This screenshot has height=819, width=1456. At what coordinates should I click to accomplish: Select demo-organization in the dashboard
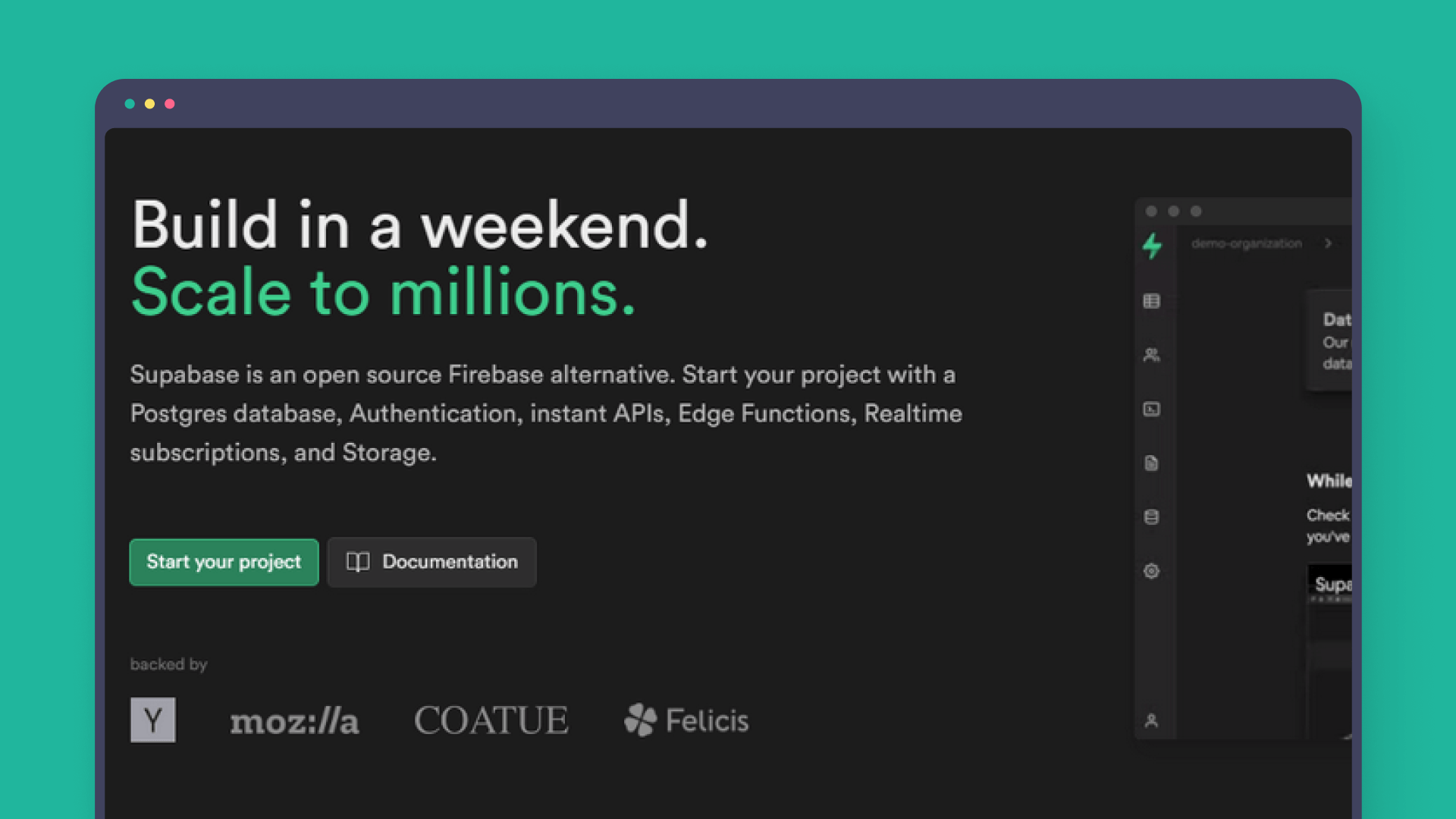1247,243
